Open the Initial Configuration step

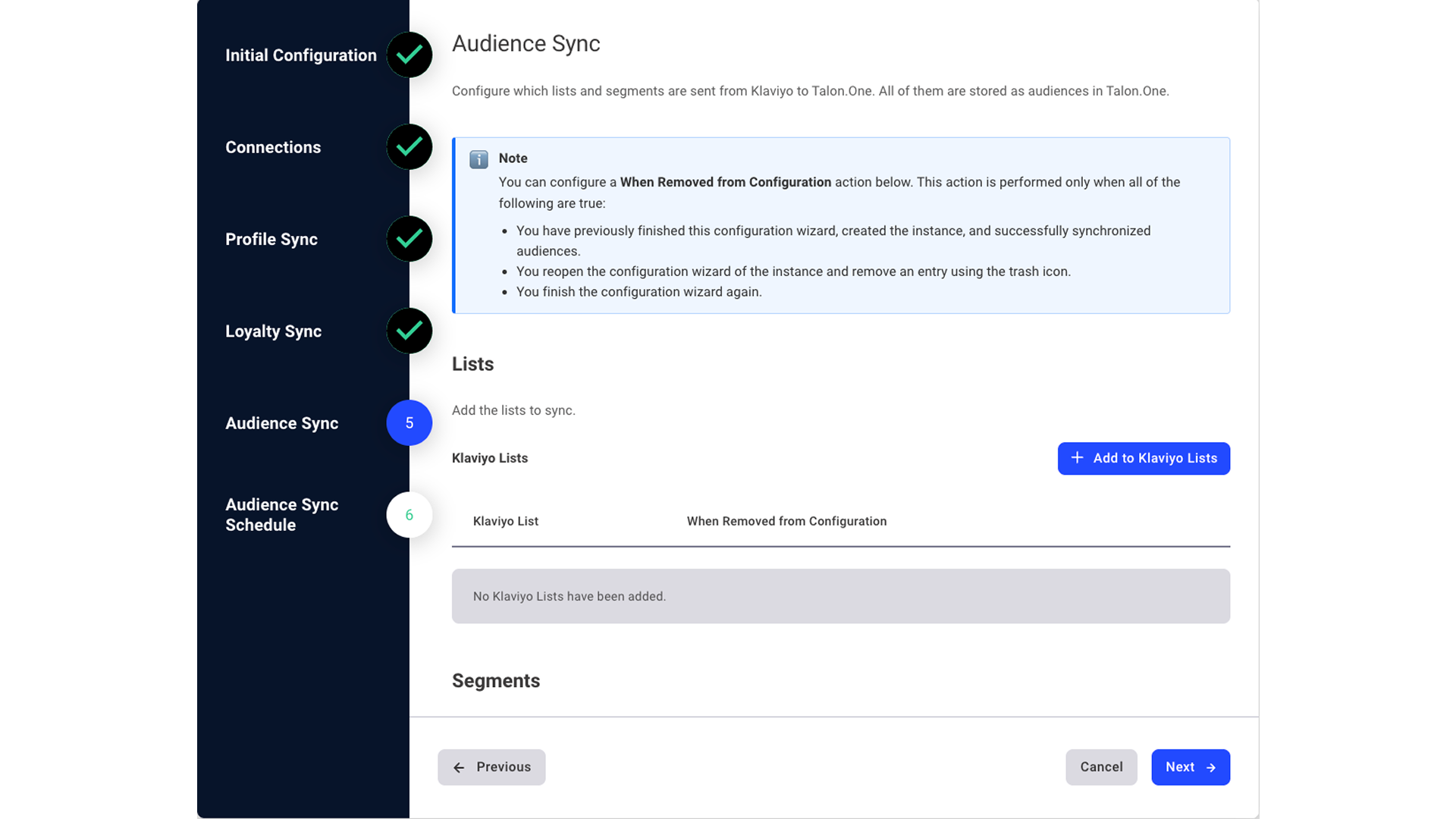tap(301, 55)
